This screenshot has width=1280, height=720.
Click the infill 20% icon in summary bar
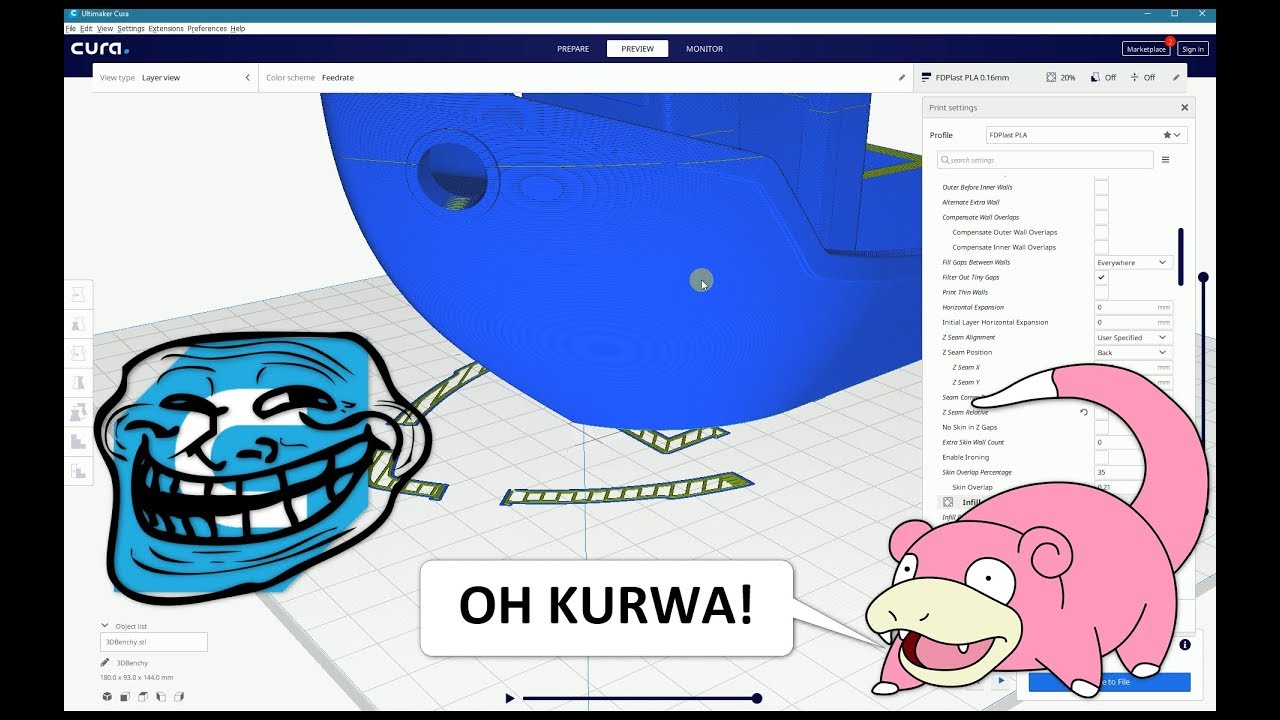[x=1051, y=77]
